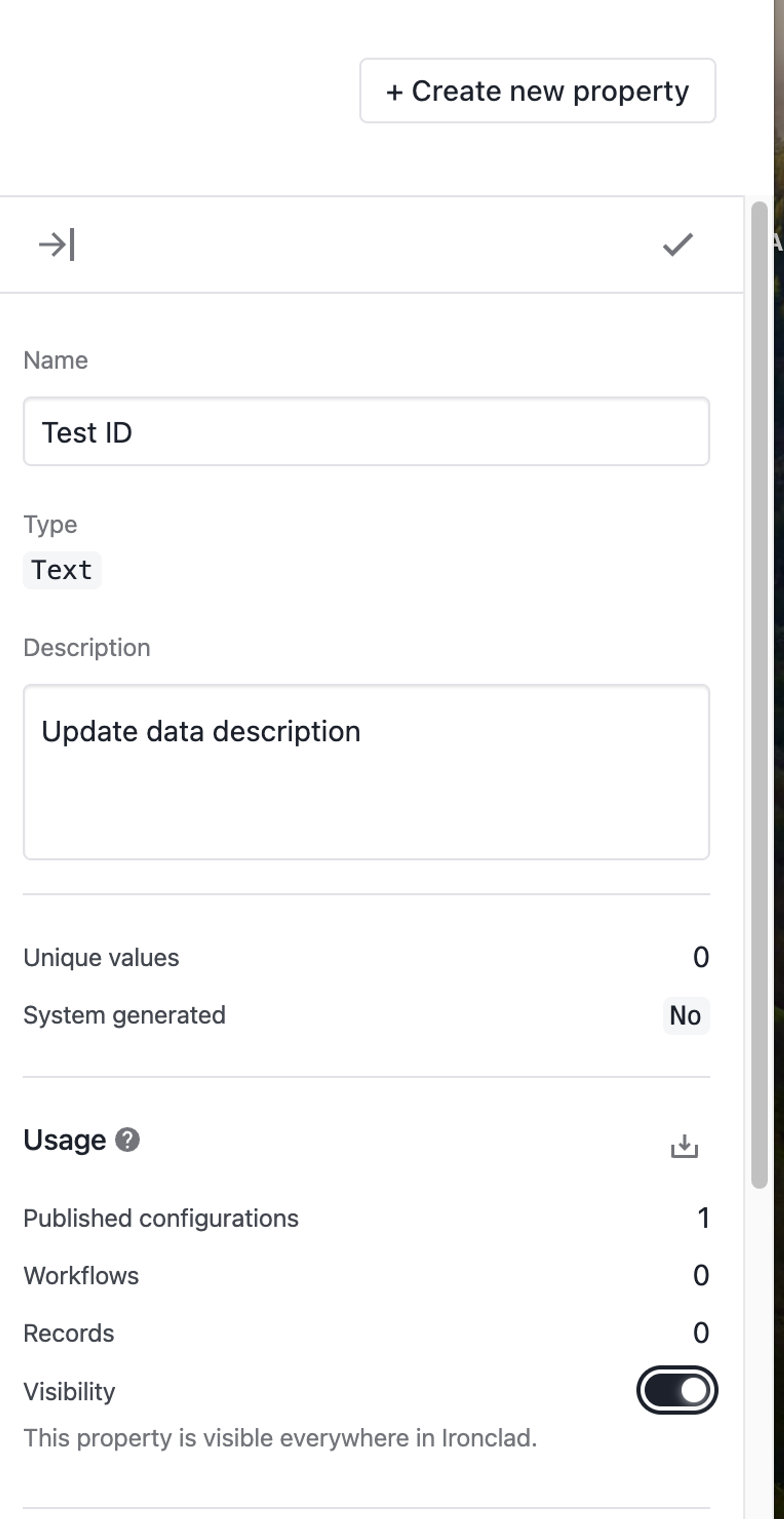784x1519 pixels.
Task: Click the Records usage row
Action: pyautogui.click(x=366, y=1333)
